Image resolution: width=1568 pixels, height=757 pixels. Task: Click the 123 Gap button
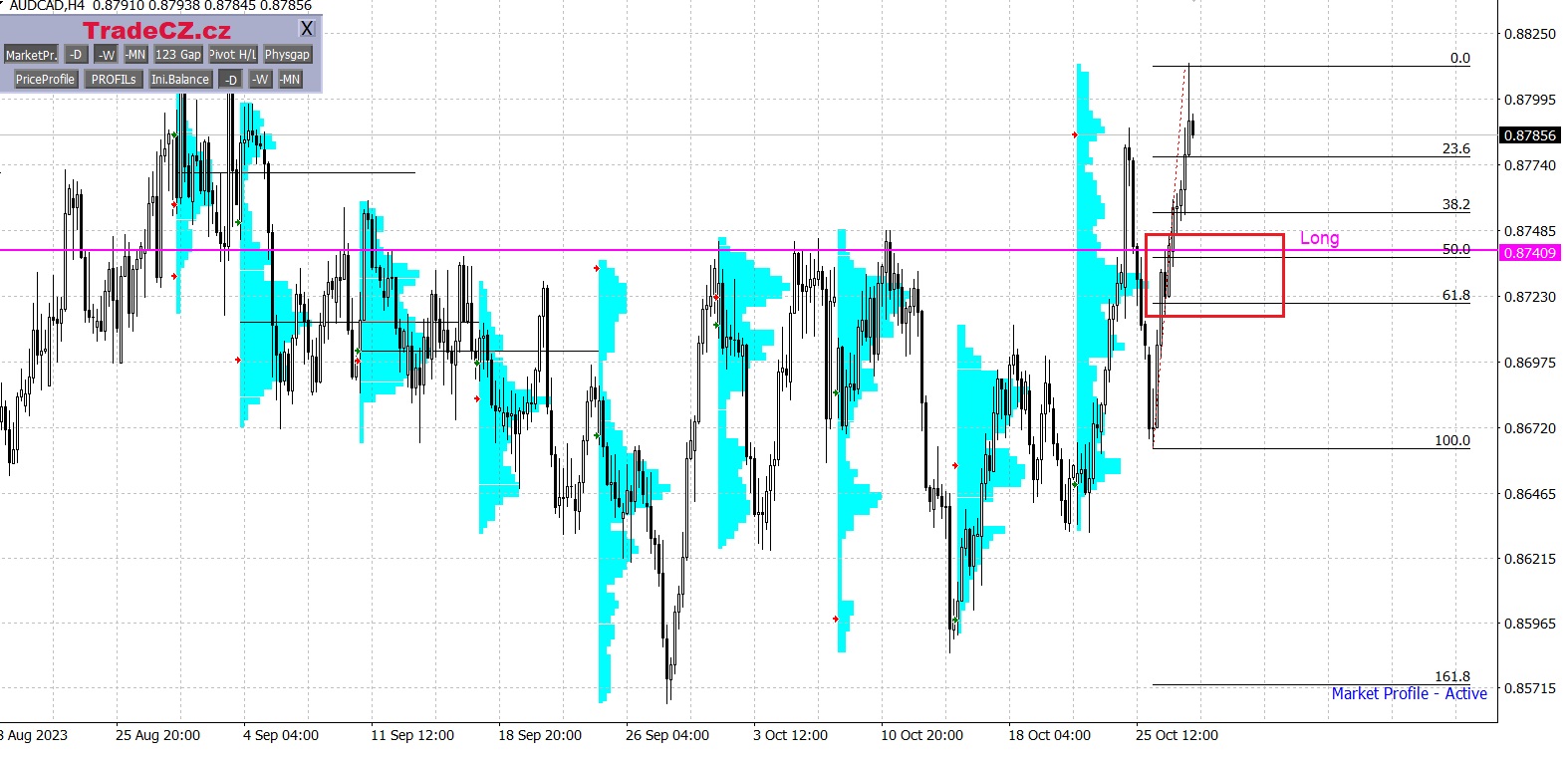tap(178, 55)
